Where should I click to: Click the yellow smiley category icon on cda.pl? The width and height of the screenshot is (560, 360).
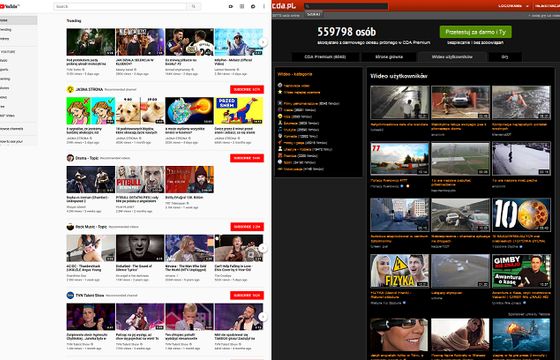click(280, 116)
